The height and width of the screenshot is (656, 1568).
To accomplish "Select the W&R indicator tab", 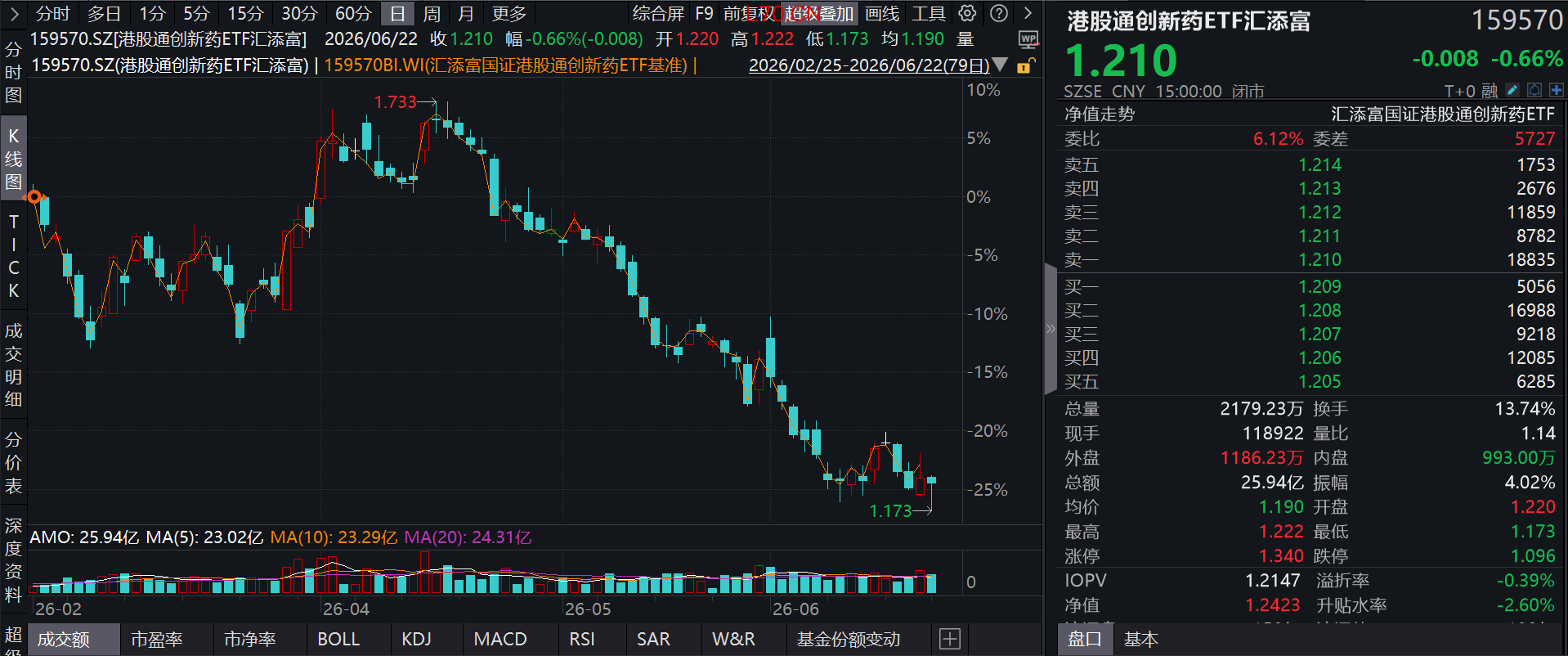I will (733, 639).
